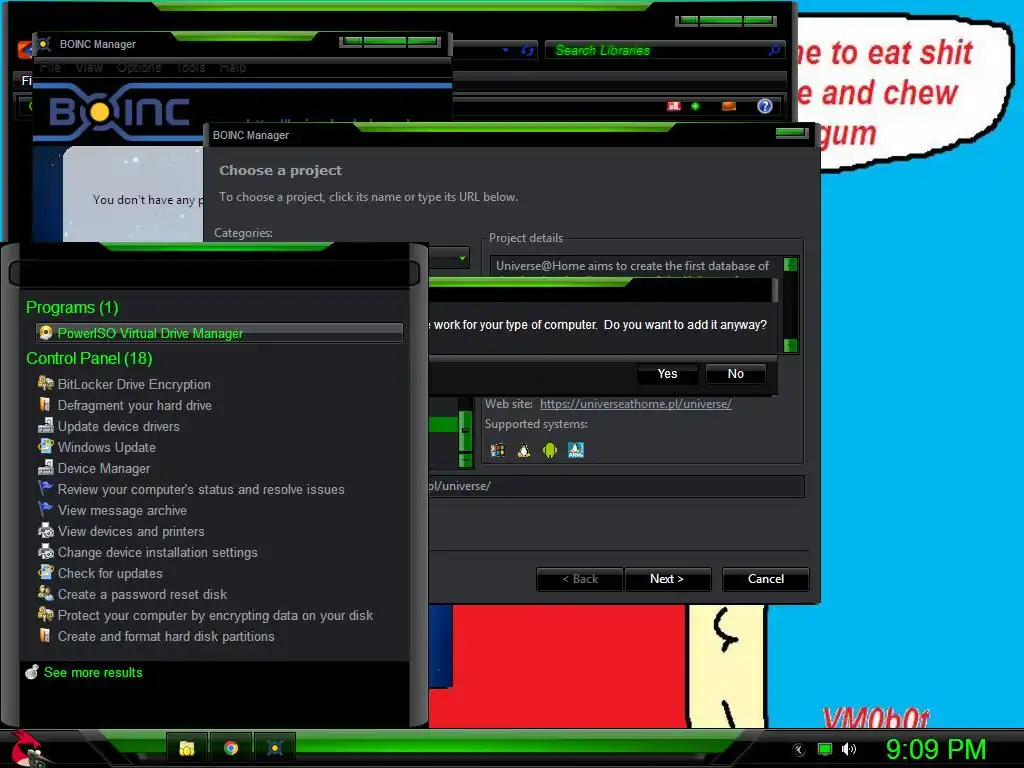Click the project list scrollbar thumb
1024x768 pixels.
(465, 430)
